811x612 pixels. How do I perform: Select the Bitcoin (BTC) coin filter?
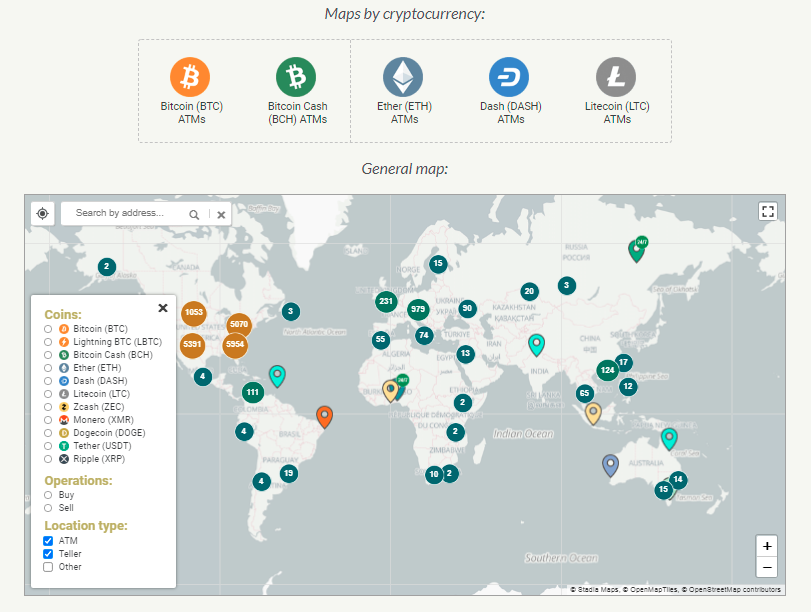(x=48, y=329)
